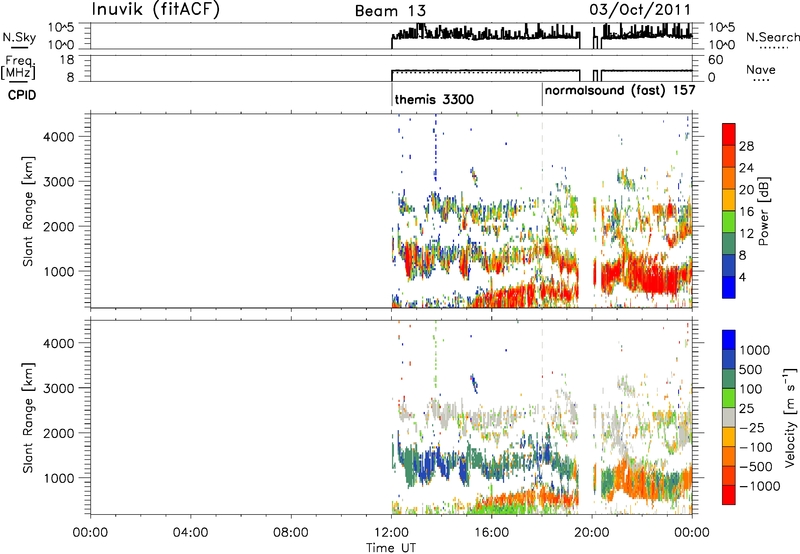Click the date '03/Oct/2011'
Image resolution: width=800 pixels, height=554 pixels.
(x=640, y=10)
